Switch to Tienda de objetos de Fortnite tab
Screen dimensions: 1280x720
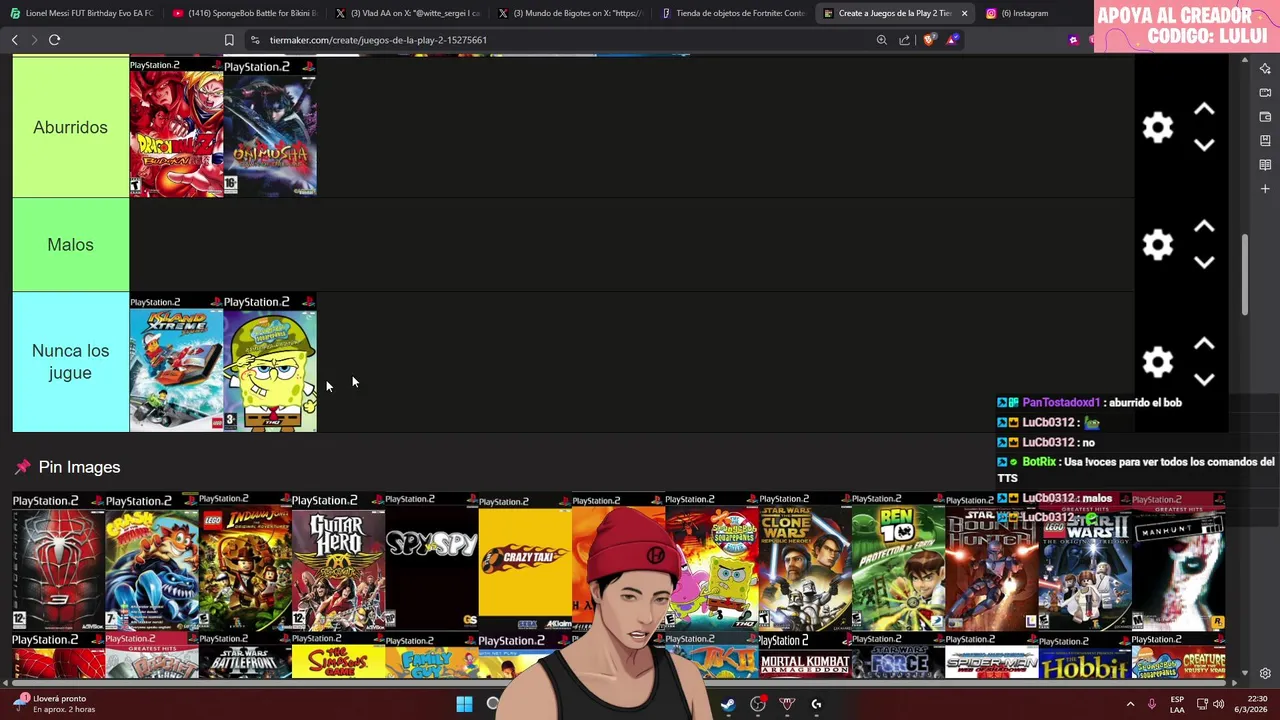point(733,13)
